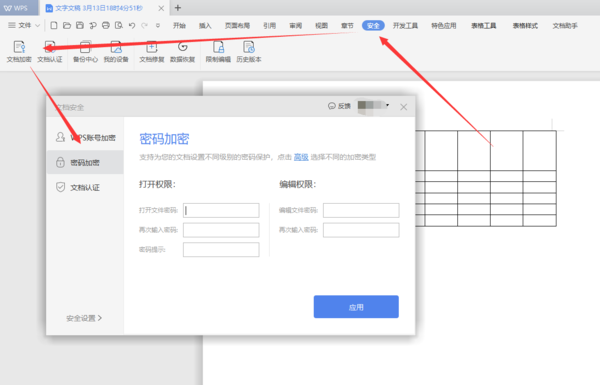Image resolution: width=600 pixels, height=385 pixels.
Task: Open 历史版本 version history
Action: pos(249,52)
